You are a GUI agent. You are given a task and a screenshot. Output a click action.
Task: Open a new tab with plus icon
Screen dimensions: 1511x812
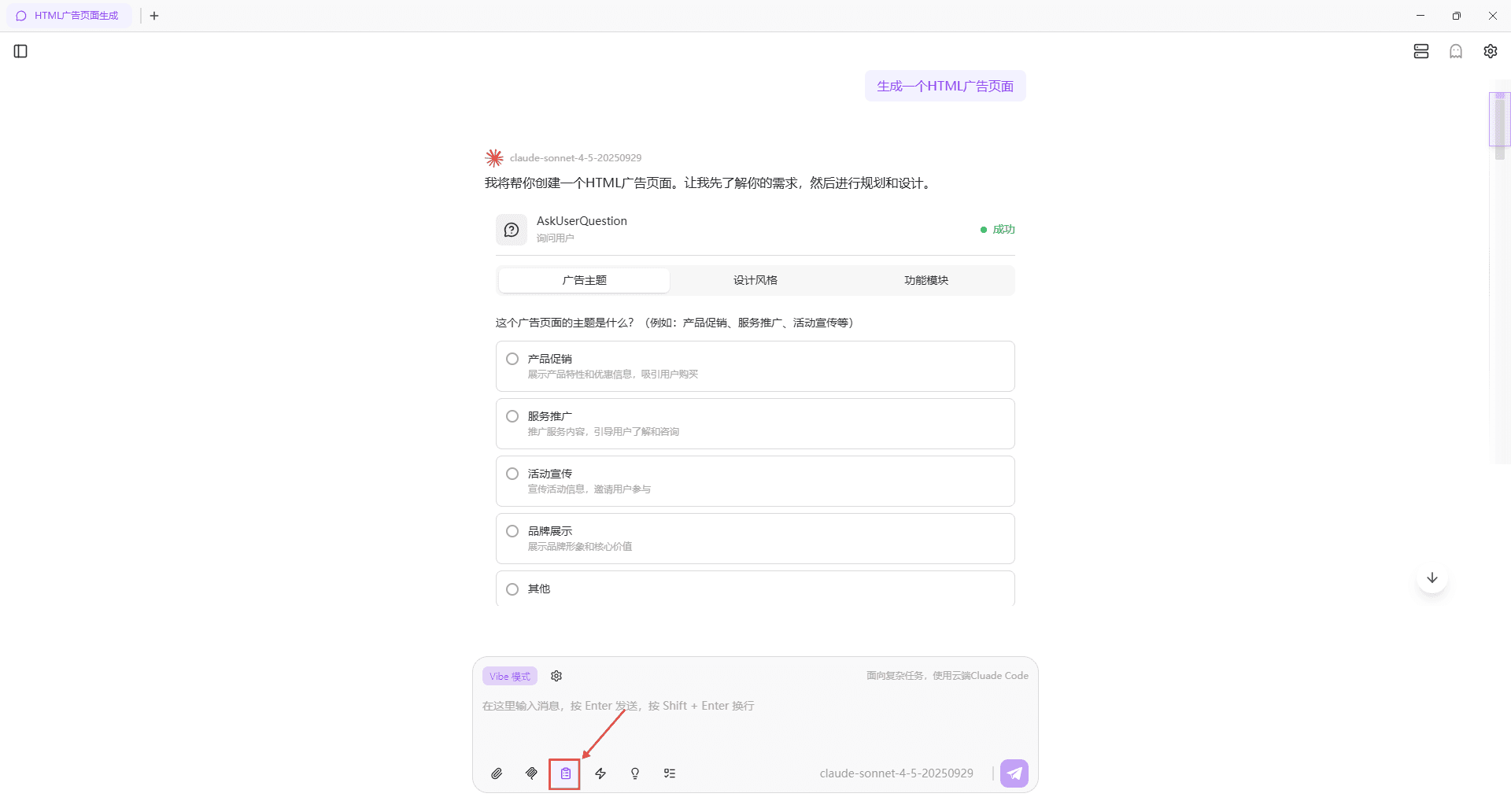coord(154,16)
